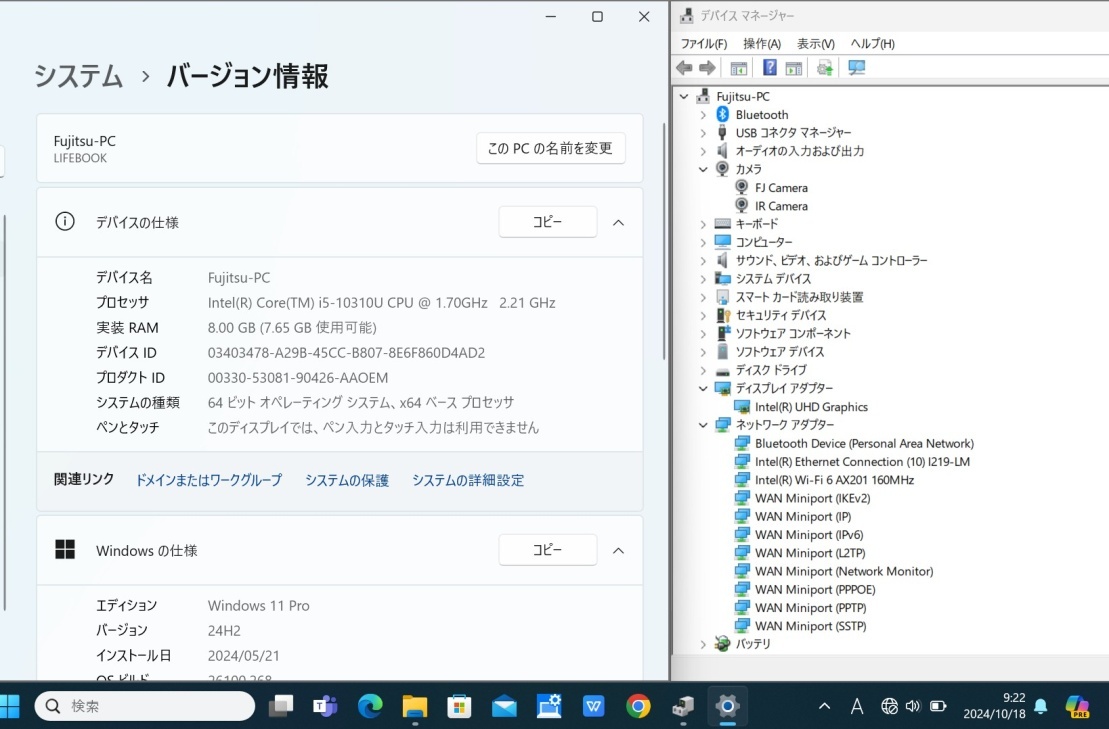Collapse the Windows の仕様 section chevron
Screen dimensions: 1109x729
tap(618, 551)
